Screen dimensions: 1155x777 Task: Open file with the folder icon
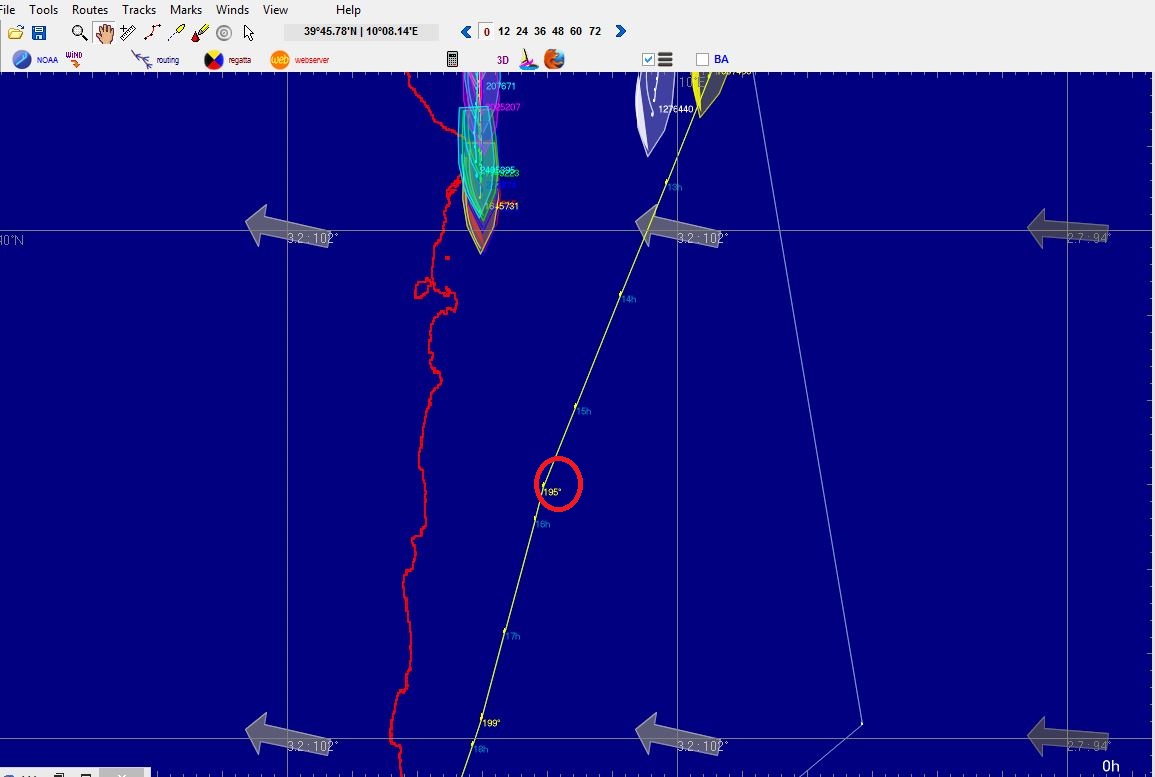[x=16, y=33]
